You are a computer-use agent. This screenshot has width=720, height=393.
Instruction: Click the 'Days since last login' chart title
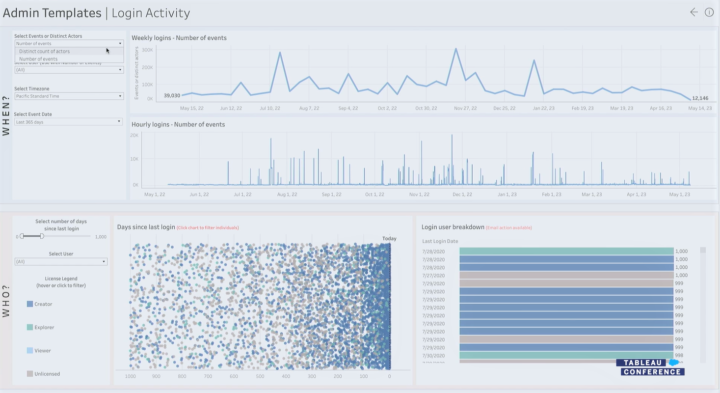click(x=146, y=227)
